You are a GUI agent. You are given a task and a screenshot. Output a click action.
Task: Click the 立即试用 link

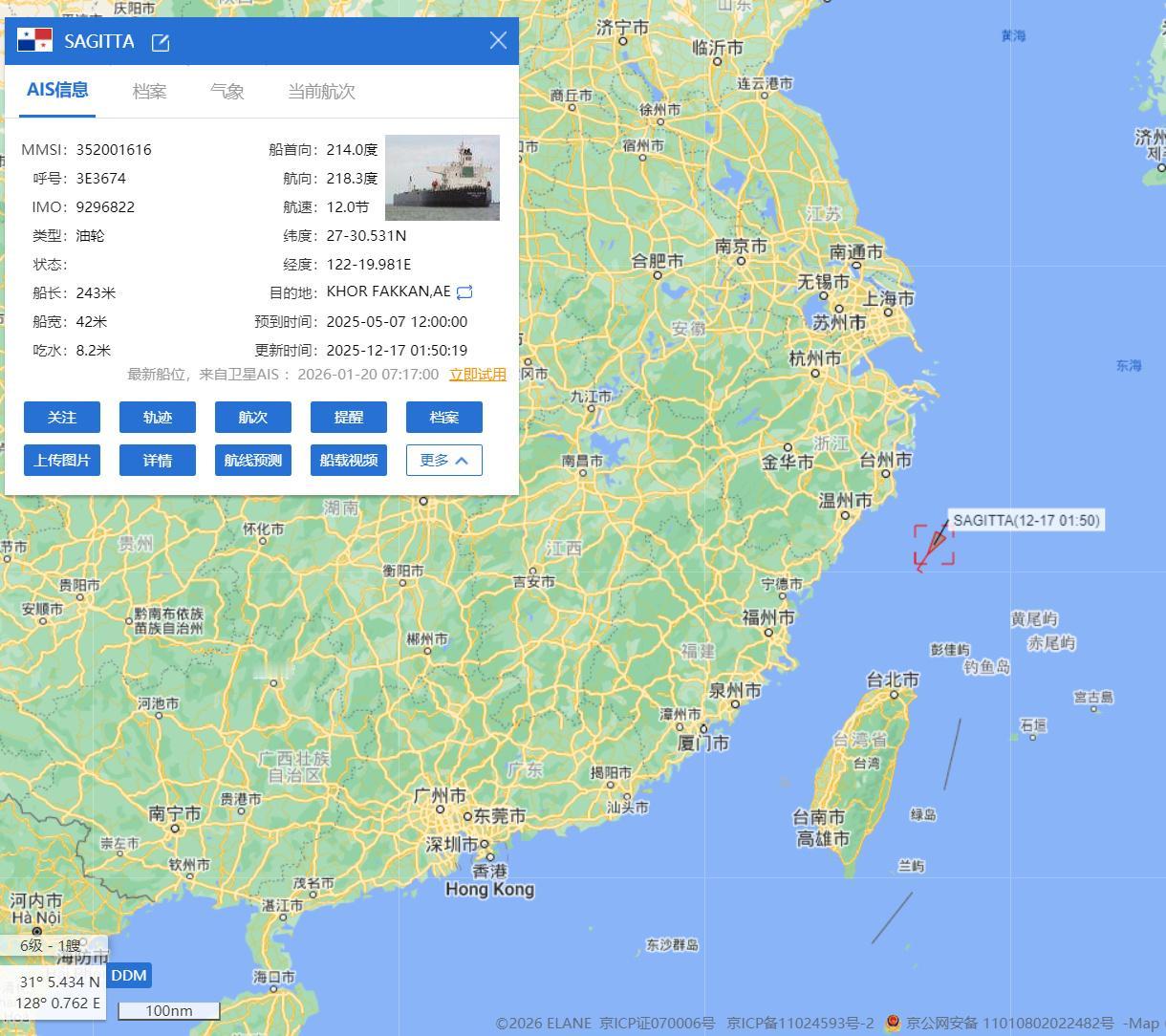click(478, 375)
